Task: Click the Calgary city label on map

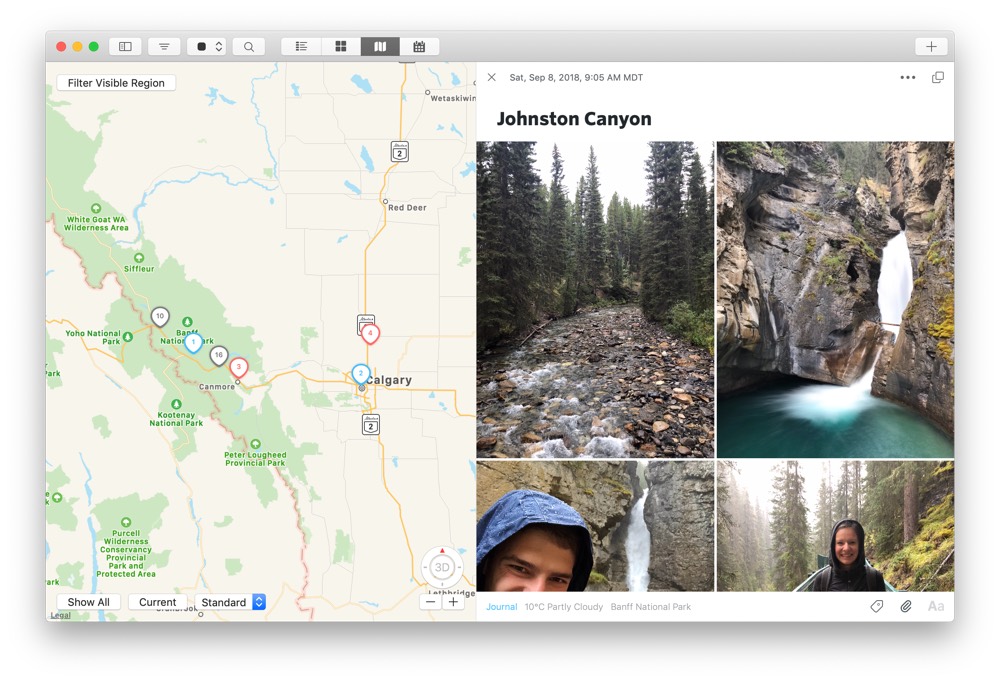Action: coord(390,380)
